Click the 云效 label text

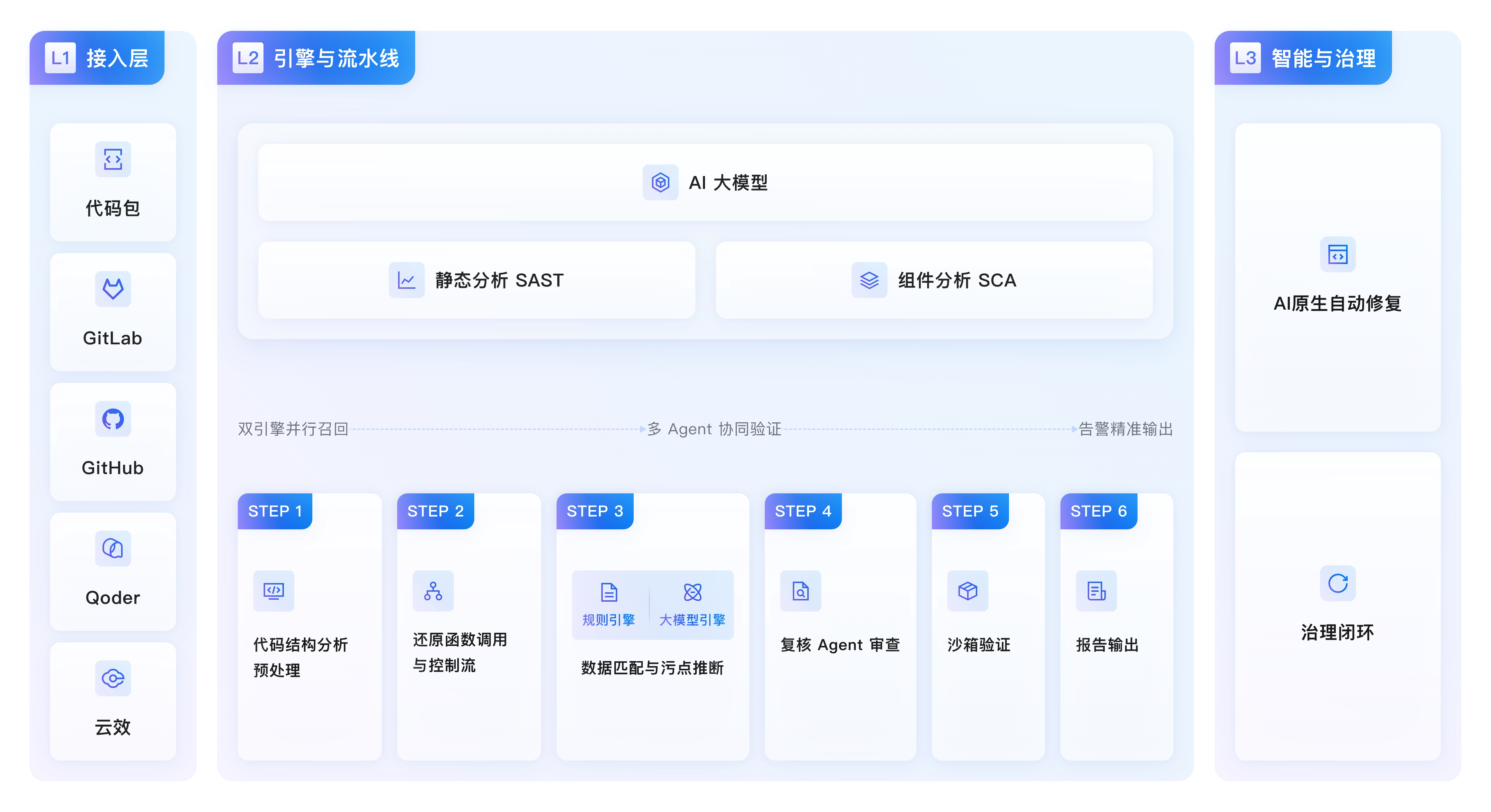tap(113, 727)
